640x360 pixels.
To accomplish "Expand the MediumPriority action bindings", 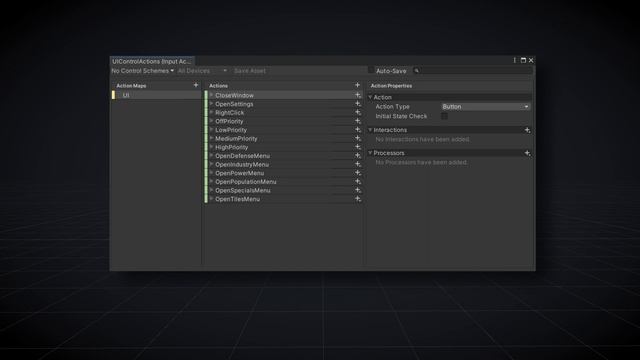I will [211, 138].
